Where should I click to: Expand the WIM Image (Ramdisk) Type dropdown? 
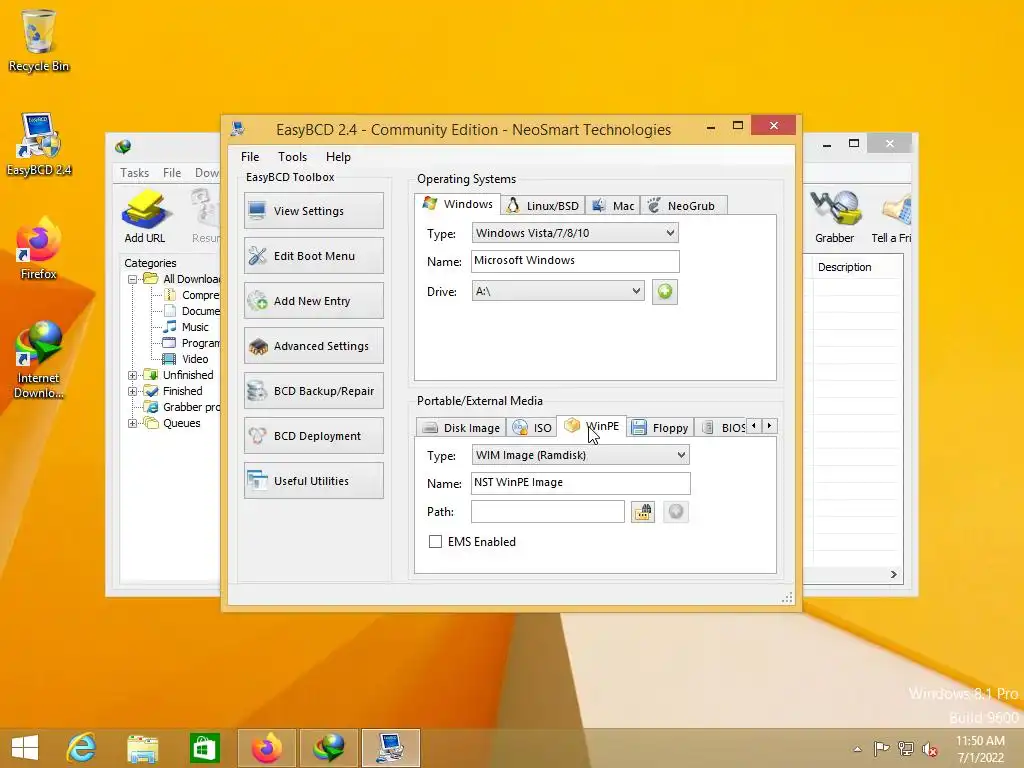click(580, 455)
